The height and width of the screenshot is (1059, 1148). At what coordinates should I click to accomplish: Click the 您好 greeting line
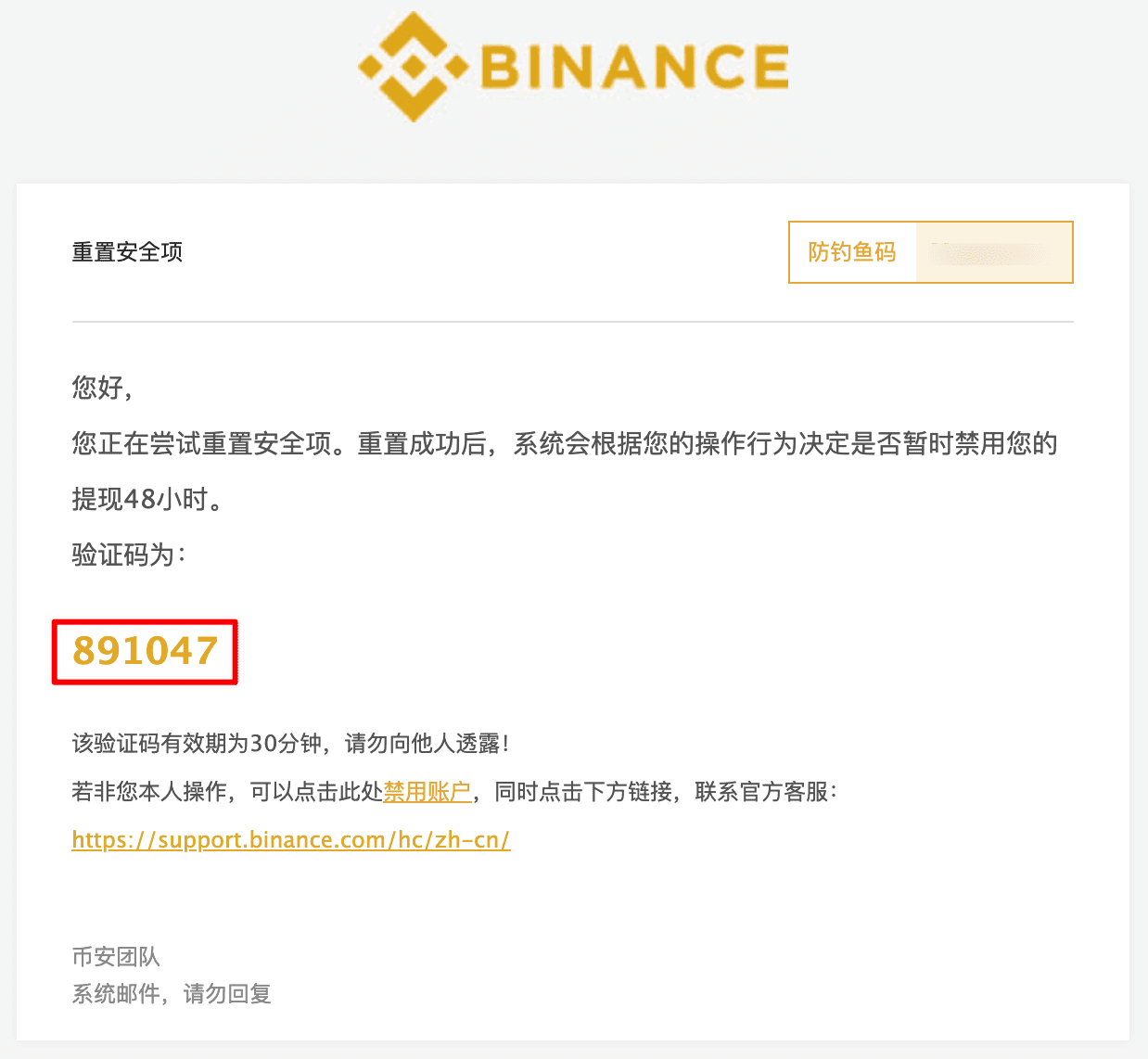tap(103, 388)
